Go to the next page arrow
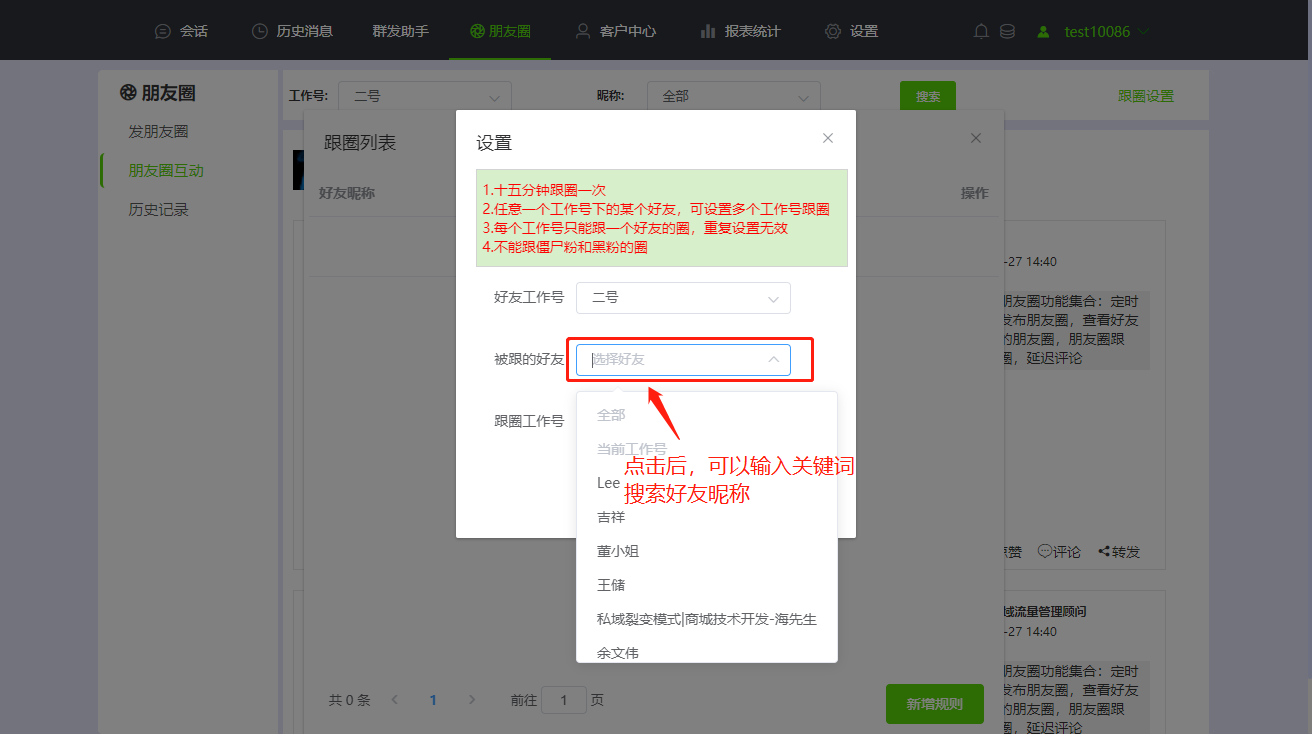This screenshot has height=734, width=1312. point(472,700)
